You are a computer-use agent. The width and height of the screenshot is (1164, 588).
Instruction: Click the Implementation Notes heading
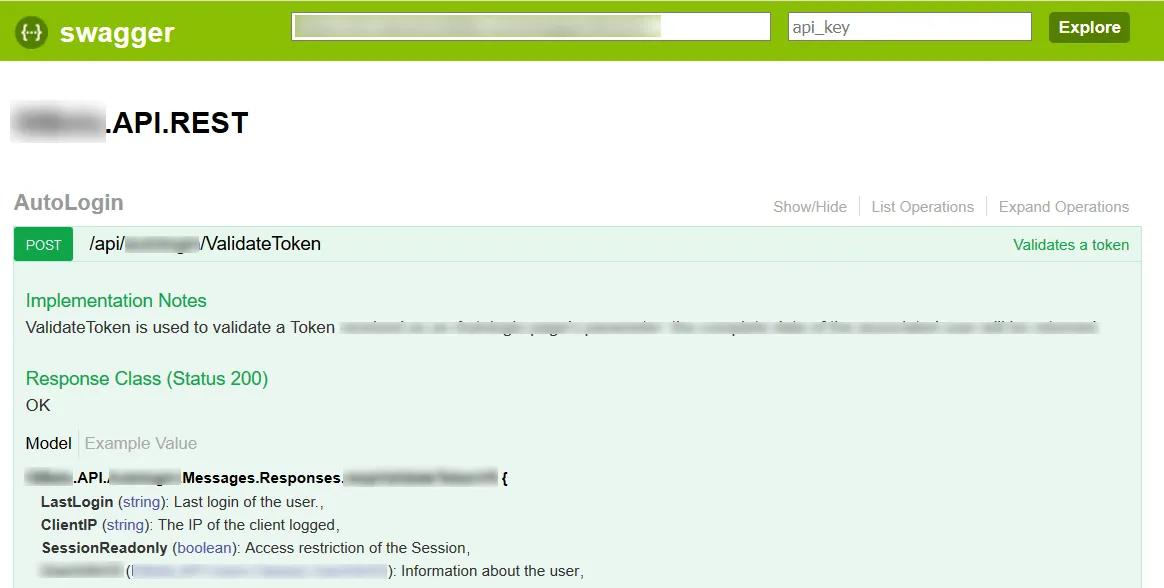click(x=117, y=301)
